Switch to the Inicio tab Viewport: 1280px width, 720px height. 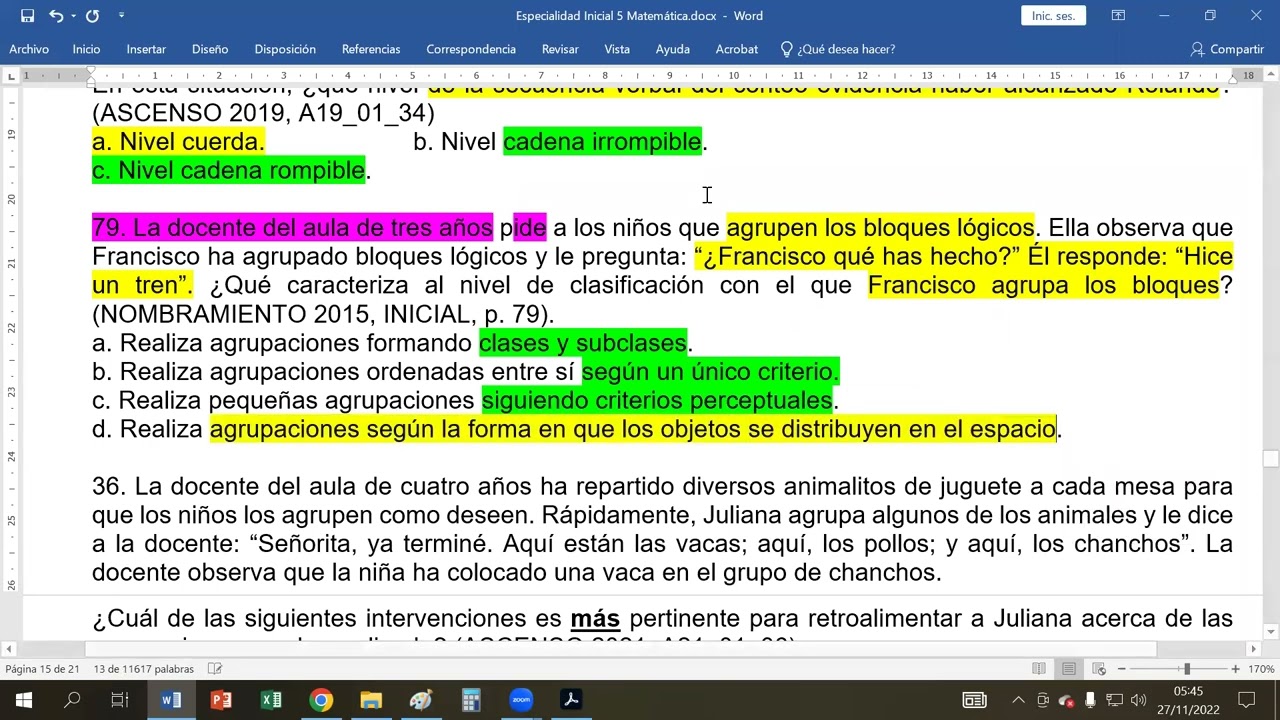(86, 49)
